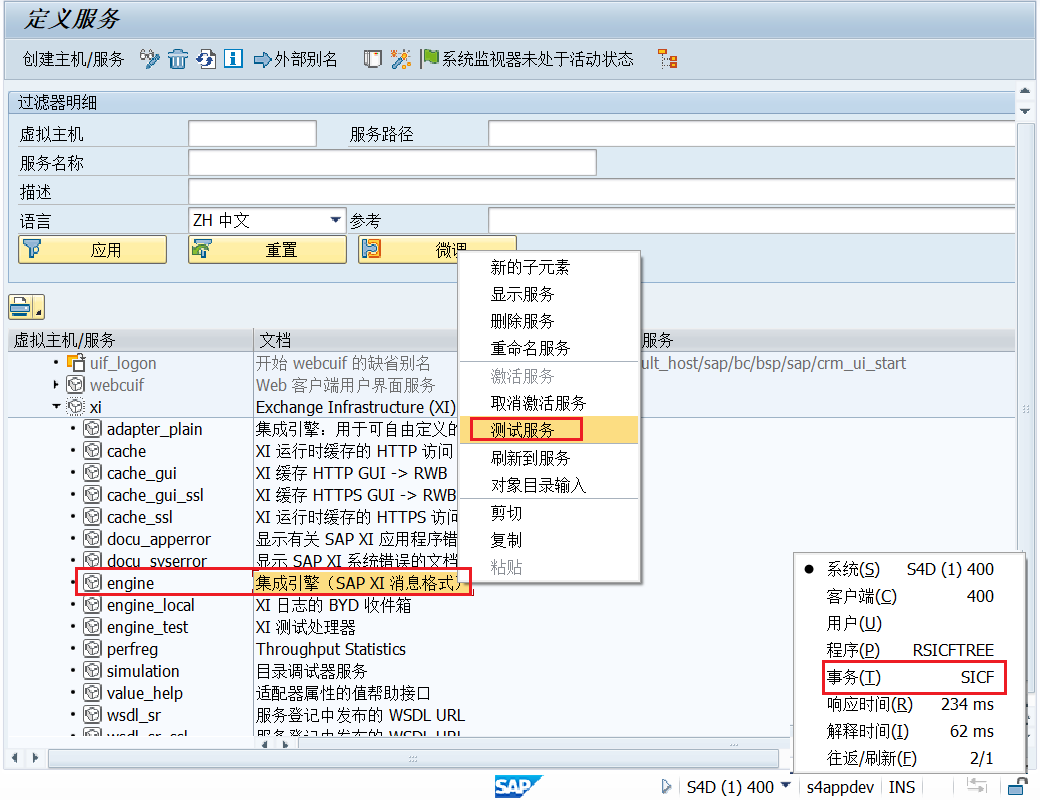Choose 复制 from context menu
Image resolution: width=1040 pixels, height=800 pixels.
549,541
